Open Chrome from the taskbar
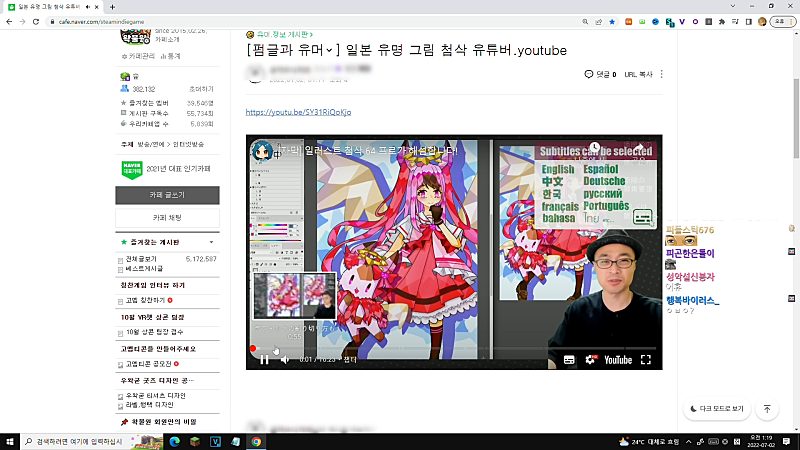The image size is (800, 450). pyautogui.click(x=256, y=441)
